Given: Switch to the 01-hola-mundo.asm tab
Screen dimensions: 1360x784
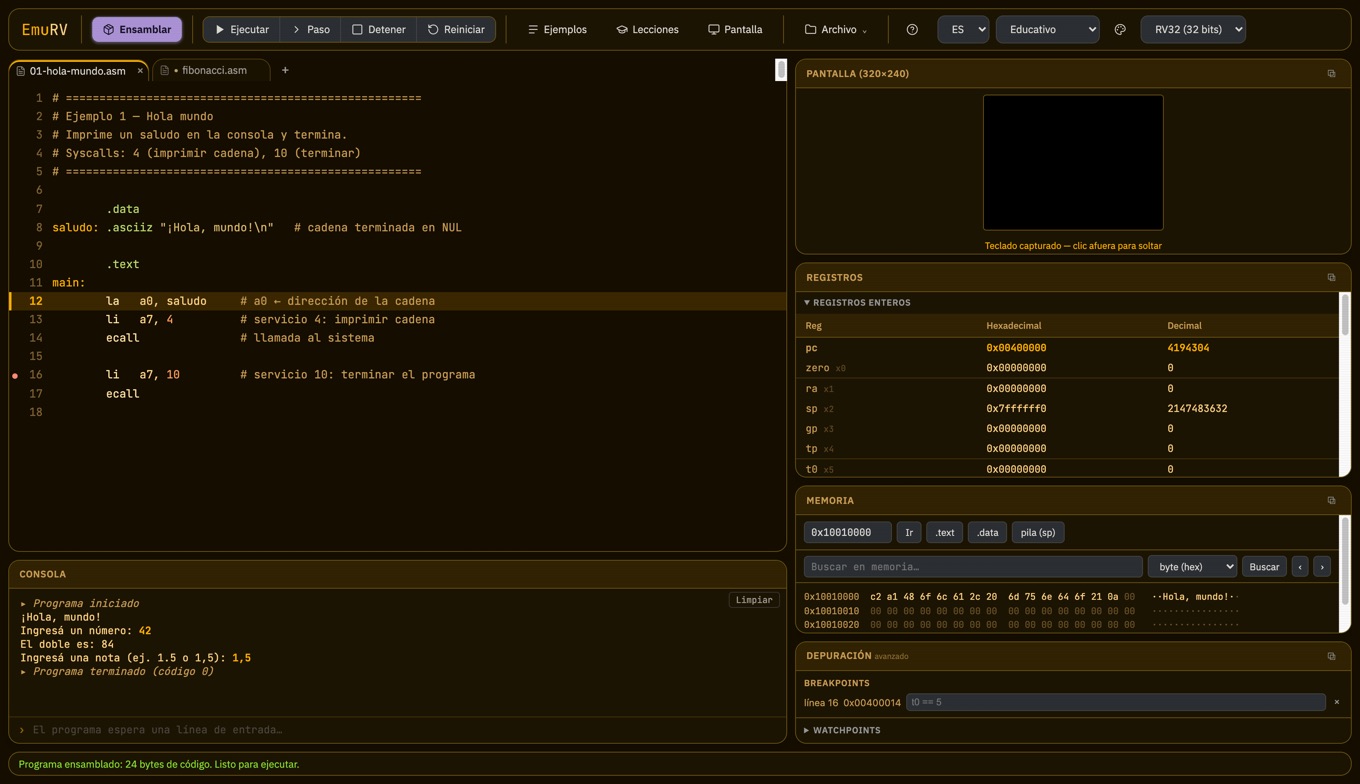Looking at the screenshot, I should pyautogui.click(x=77, y=71).
